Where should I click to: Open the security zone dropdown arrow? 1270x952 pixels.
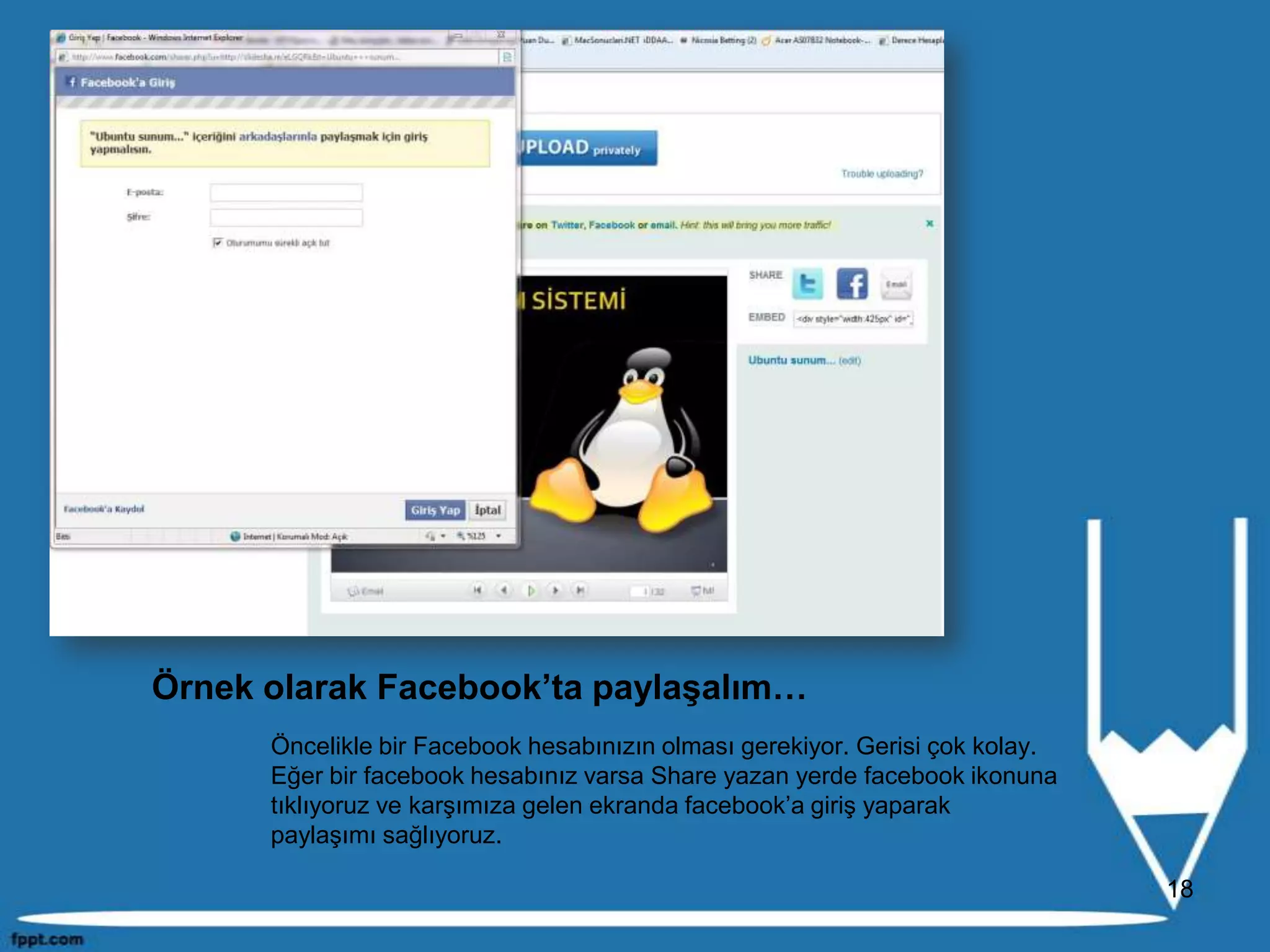pyautogui.click(x=443, y=536)
